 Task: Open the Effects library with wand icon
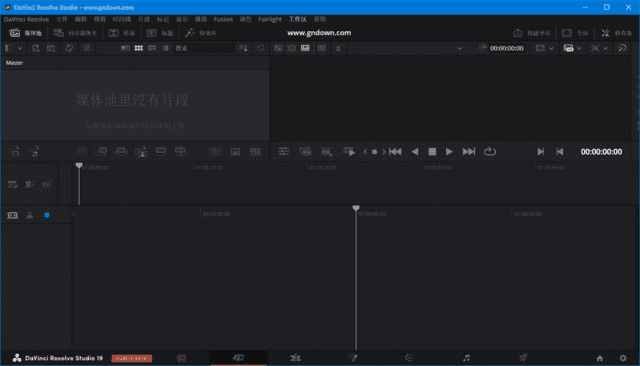tap(201, 33)
